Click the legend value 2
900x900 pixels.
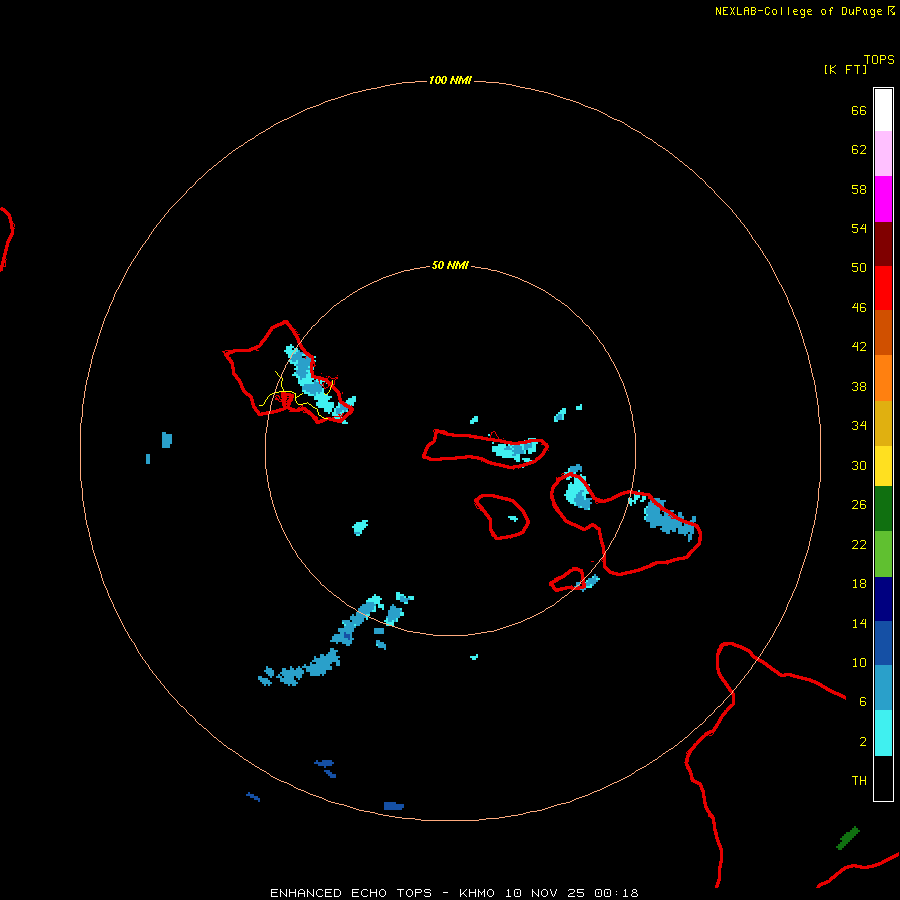[863, 742]
